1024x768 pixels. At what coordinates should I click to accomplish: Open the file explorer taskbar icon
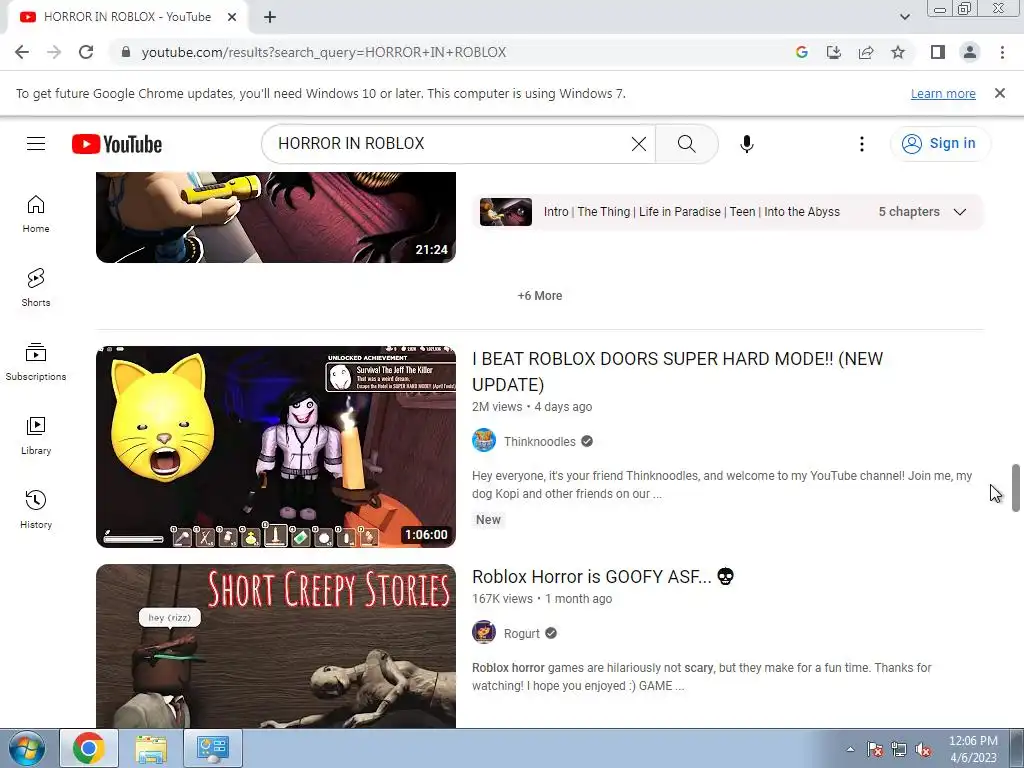(x=151, y=748)
